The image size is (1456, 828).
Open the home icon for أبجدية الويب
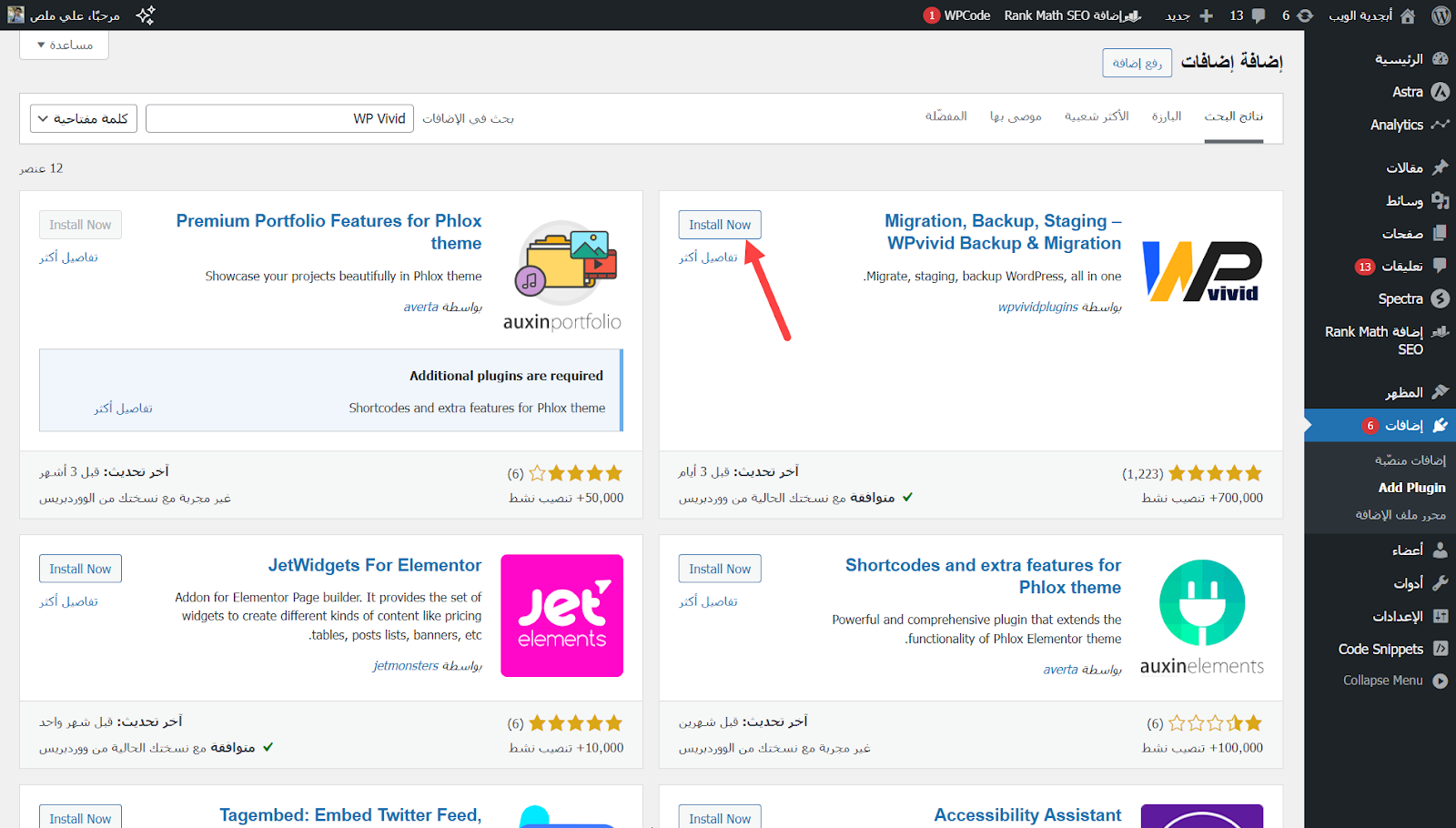tap(1408, 15)
